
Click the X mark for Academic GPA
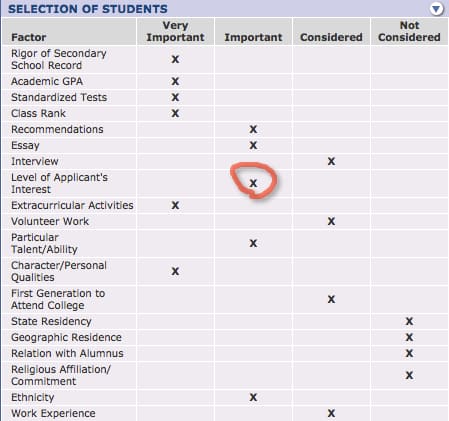175,81
